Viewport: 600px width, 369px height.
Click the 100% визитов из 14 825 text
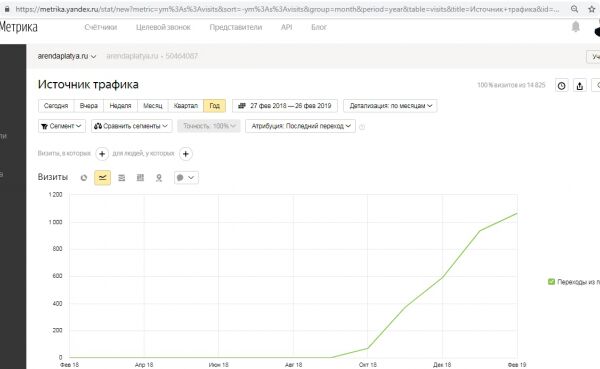[x=511, y=85]
